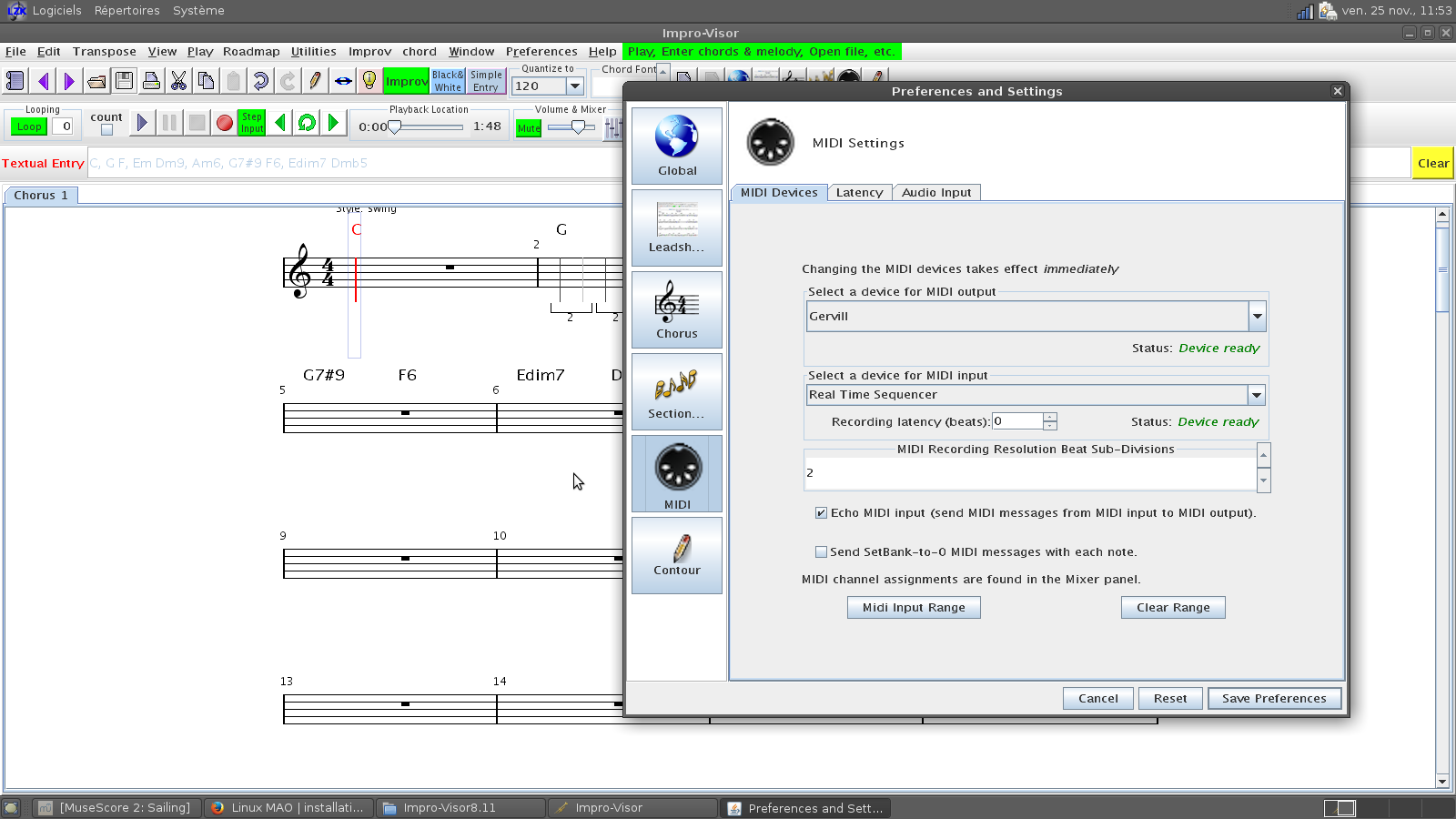Image resolution: width=1456 pixels, height=819 pixels.
Task: Select the pencil drawing tool icon
Action: click(315, 81)
